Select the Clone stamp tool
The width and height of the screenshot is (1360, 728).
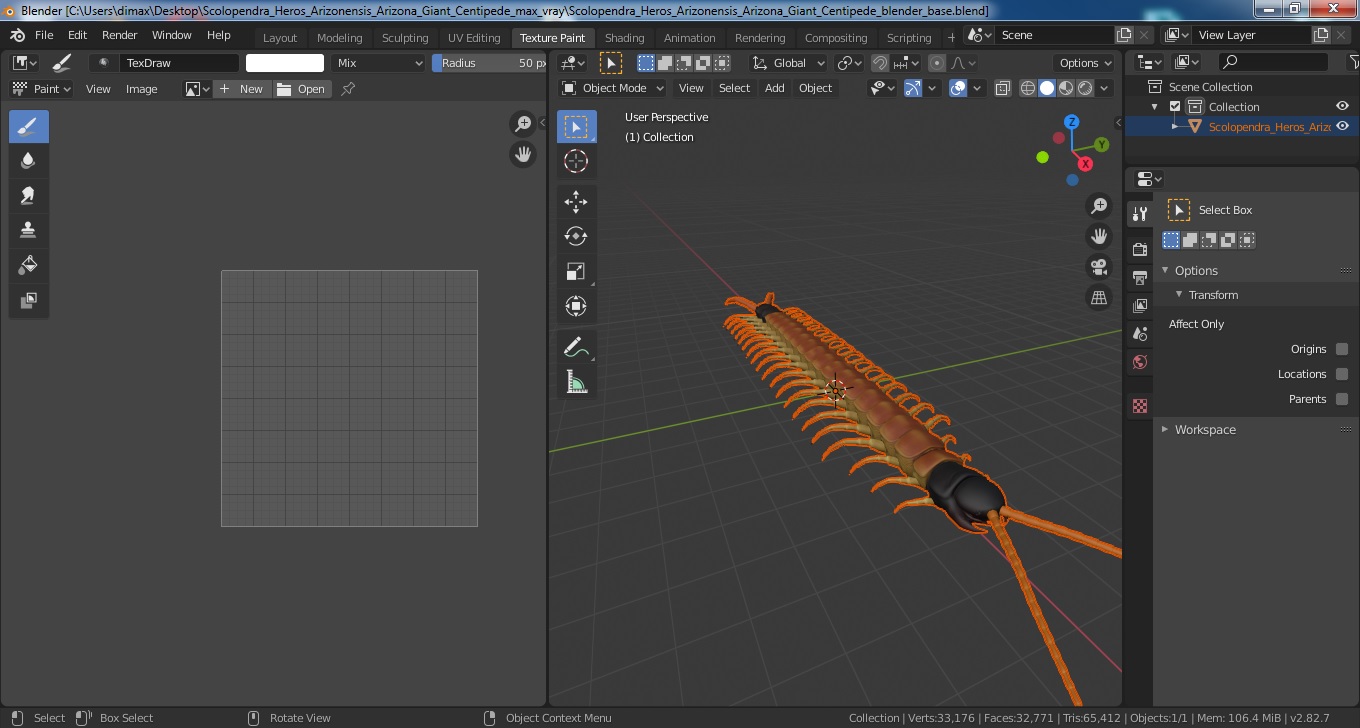point(28,231)
